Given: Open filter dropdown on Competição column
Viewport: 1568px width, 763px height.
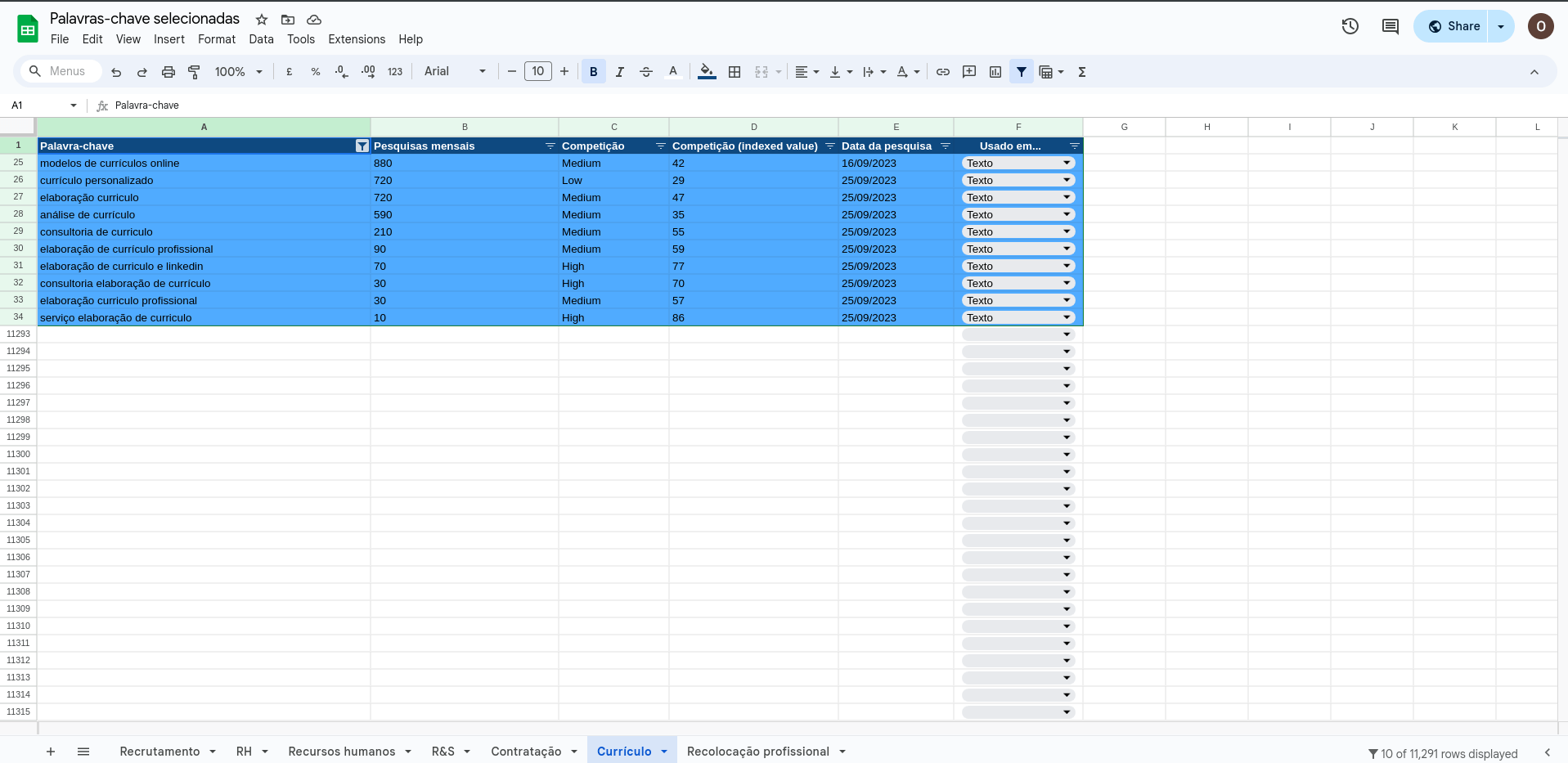Looking at the screenshot, I should (660, 146).
